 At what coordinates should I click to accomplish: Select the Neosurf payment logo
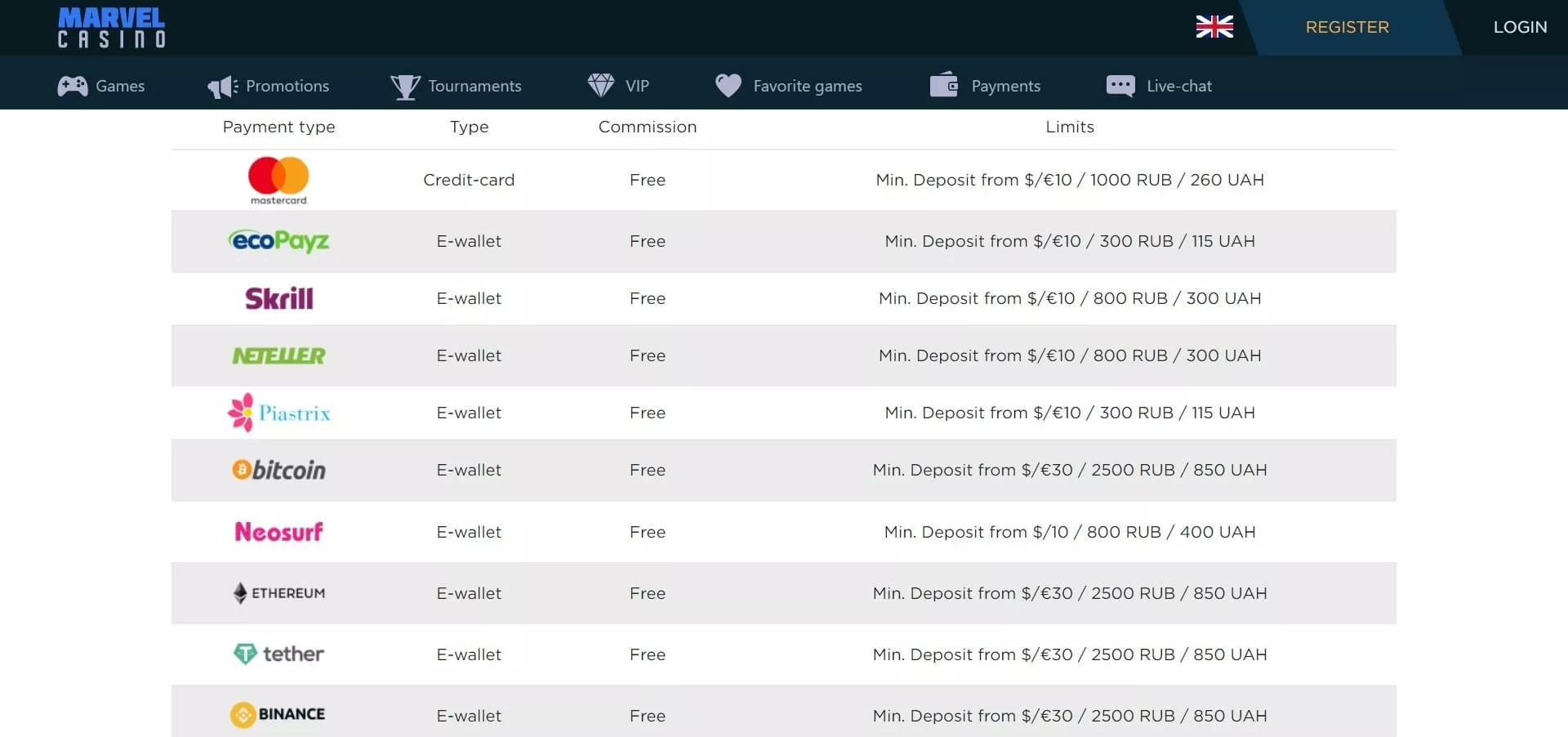tap(278, 532)
